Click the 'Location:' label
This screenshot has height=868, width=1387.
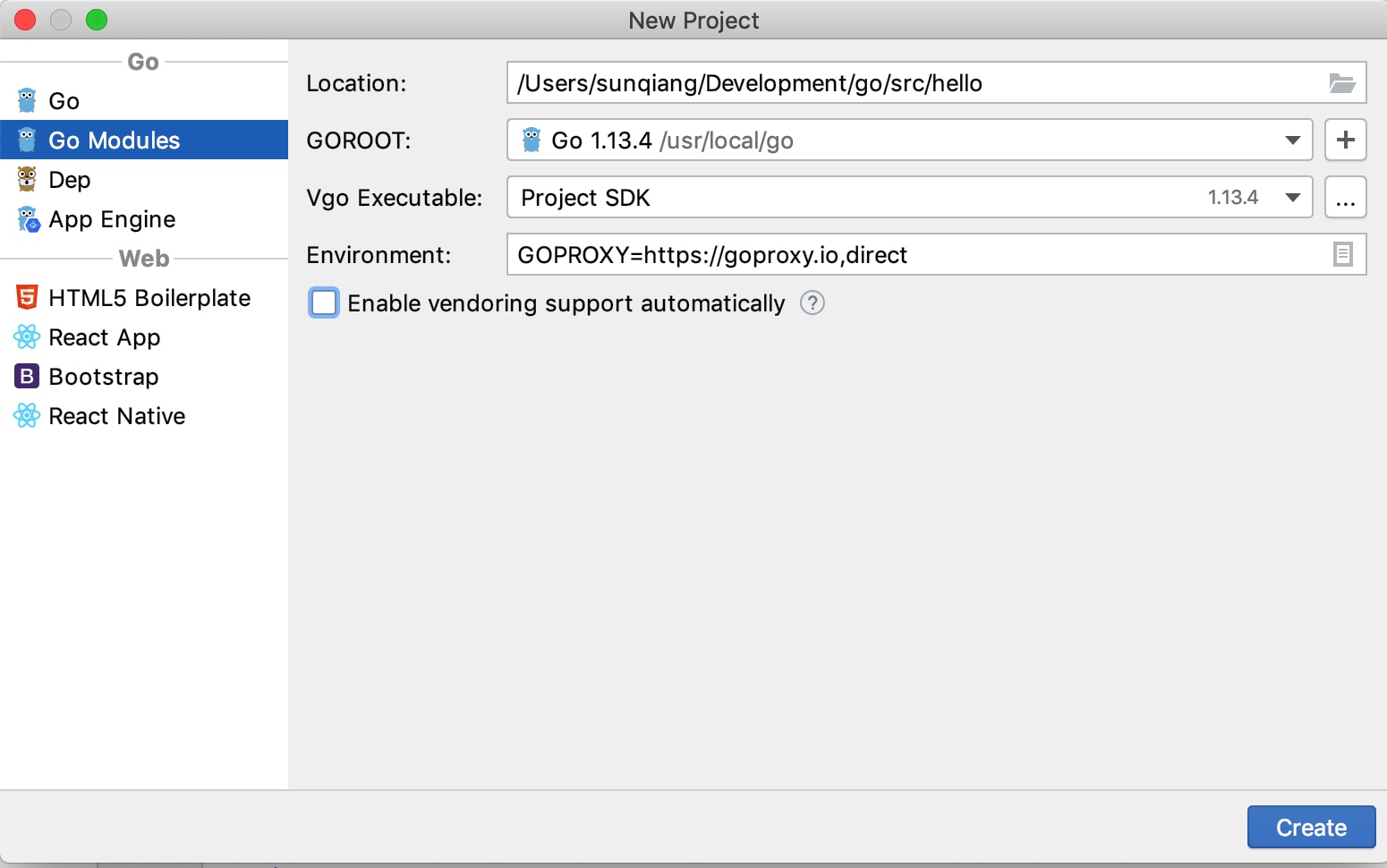pyautogui.click(x=356, y=83)
